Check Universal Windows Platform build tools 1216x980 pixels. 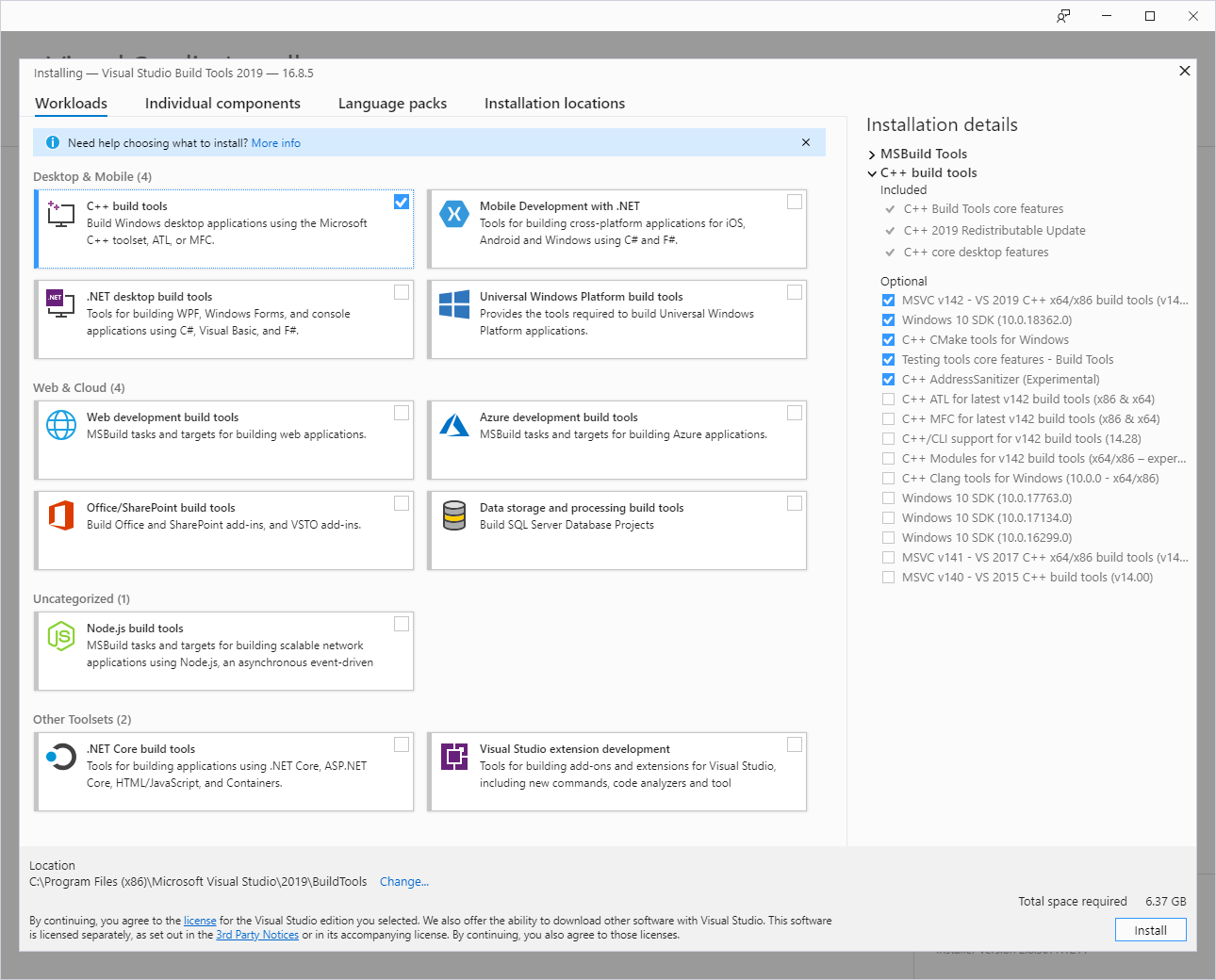(x=795, y=292)
